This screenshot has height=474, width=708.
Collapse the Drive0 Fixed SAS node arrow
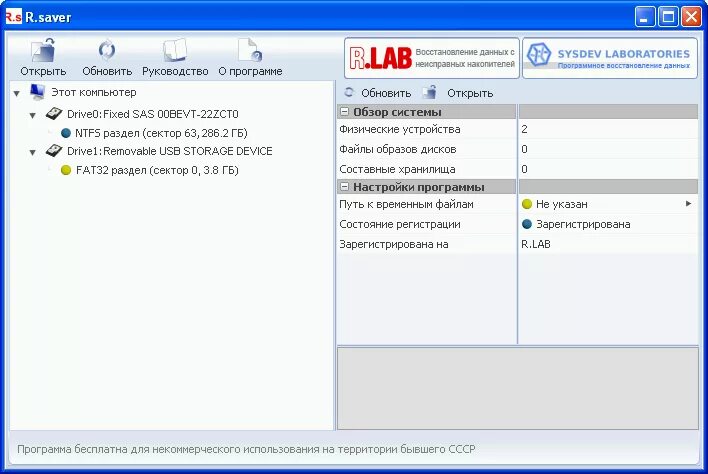[33, 115]
